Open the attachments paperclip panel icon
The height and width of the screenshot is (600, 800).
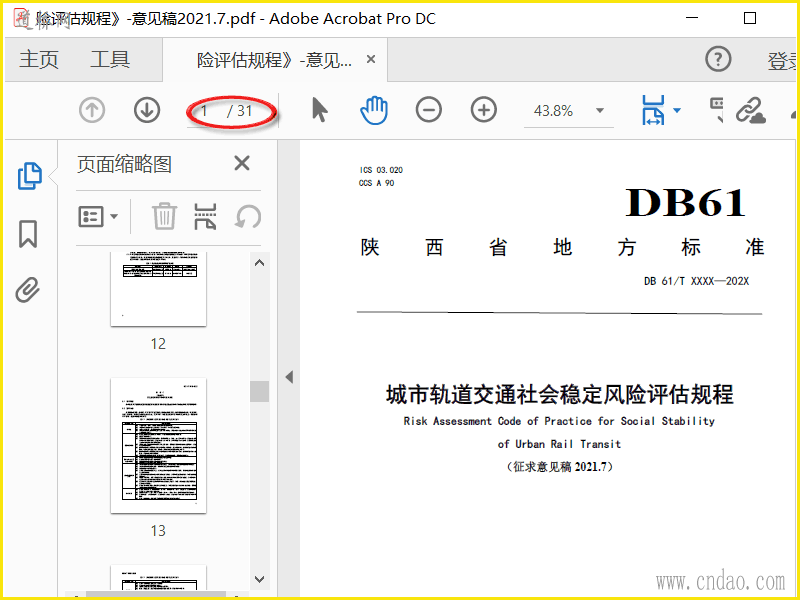[28, 290]
